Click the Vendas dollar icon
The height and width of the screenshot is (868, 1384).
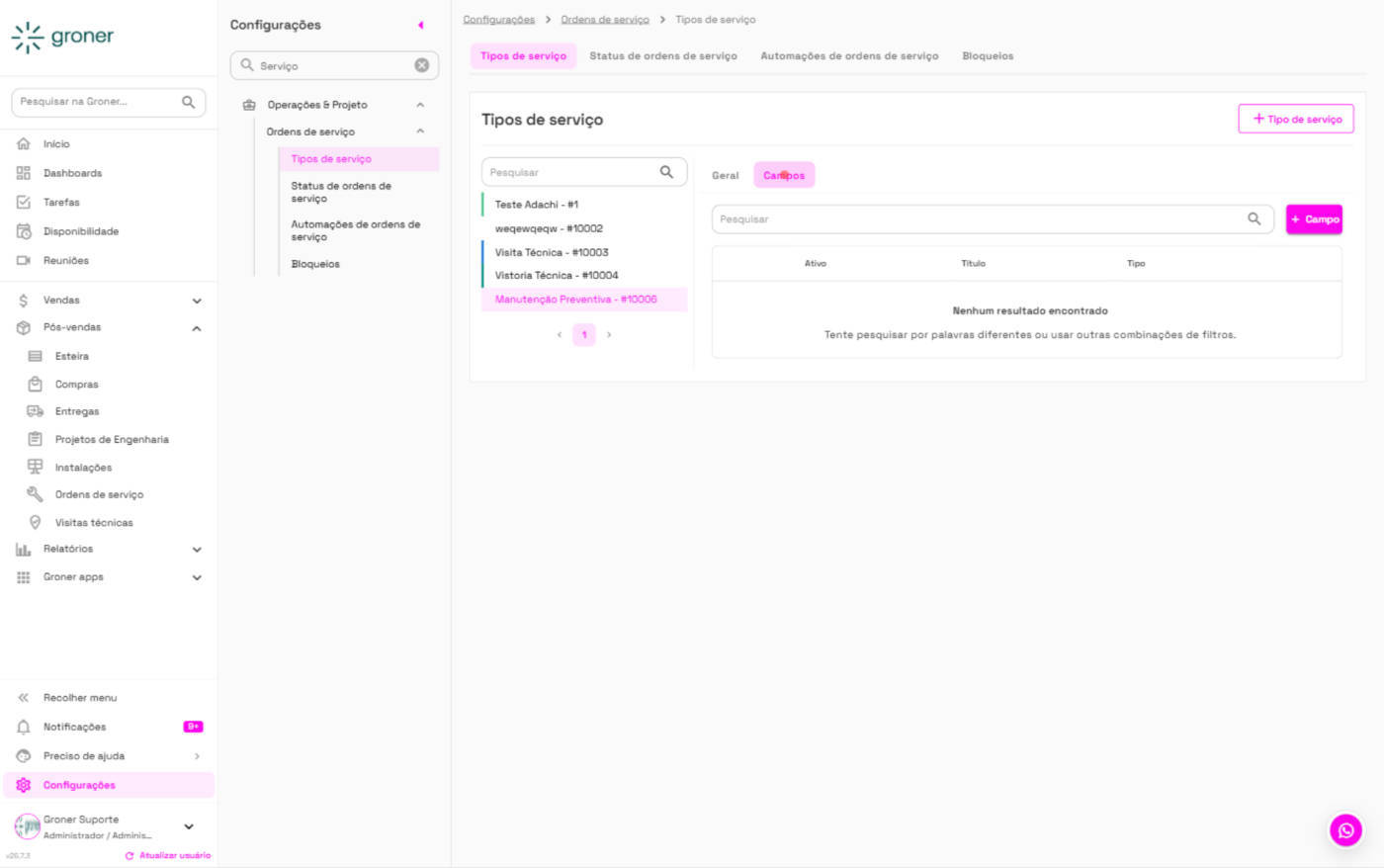24,301
